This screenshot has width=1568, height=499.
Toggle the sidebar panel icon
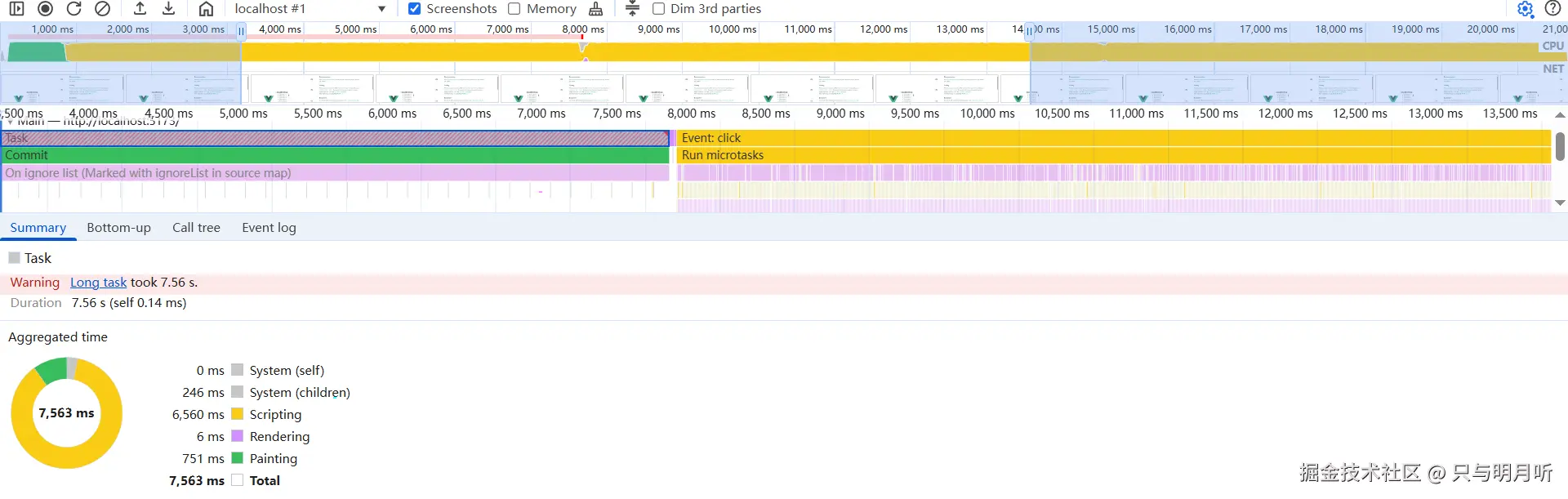click(x=16, y=9)
